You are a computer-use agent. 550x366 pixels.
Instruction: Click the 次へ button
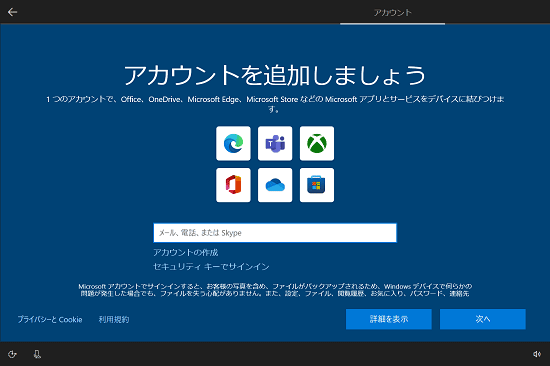pyautogui.click(x=483, y=319)
